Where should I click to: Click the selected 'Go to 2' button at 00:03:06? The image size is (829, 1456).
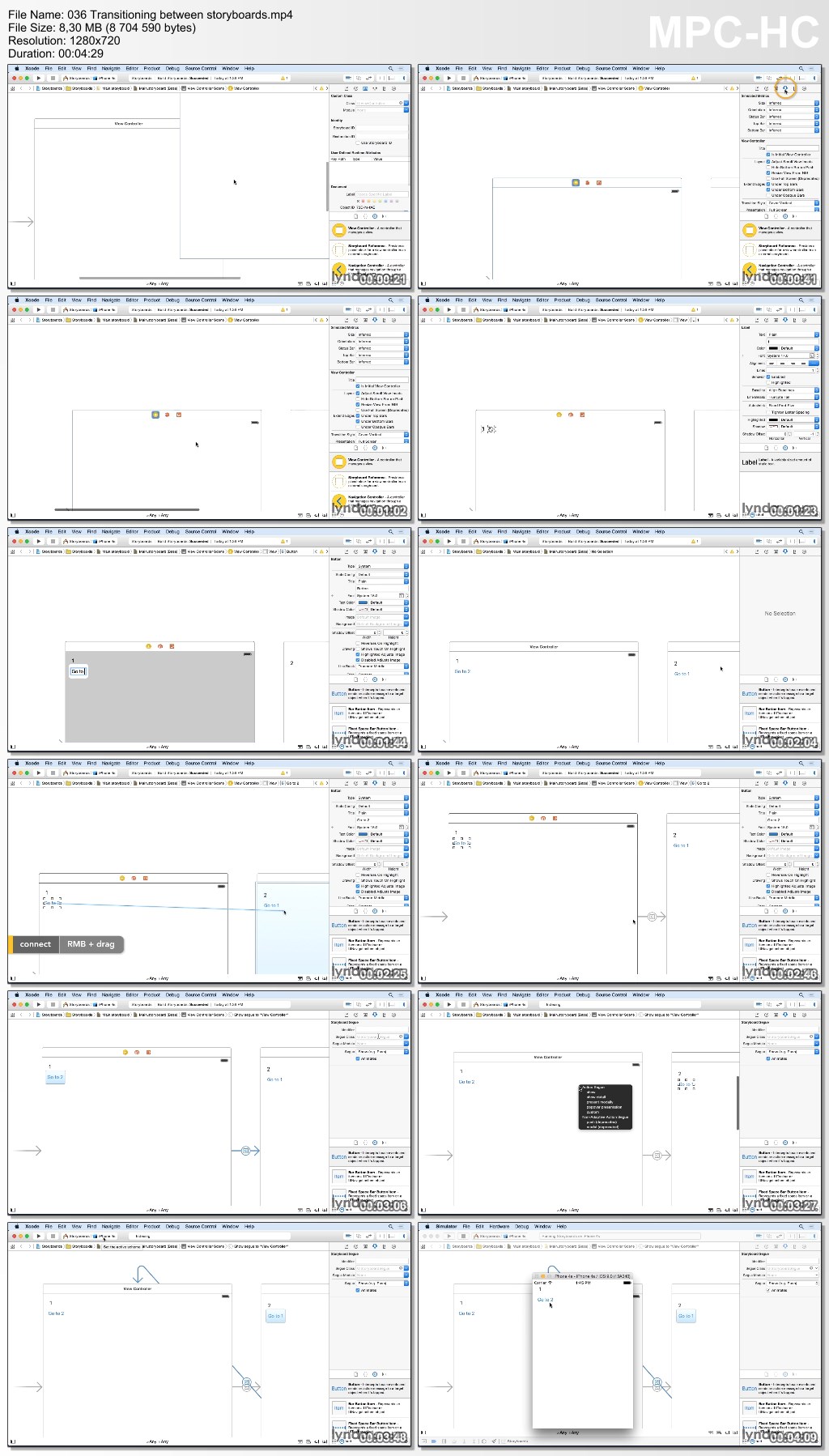55,1077
